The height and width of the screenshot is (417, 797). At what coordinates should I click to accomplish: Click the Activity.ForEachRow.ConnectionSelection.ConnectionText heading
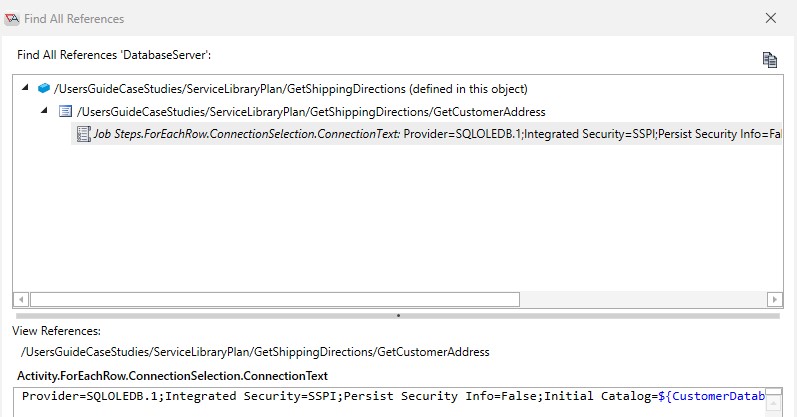coord(172,376)
